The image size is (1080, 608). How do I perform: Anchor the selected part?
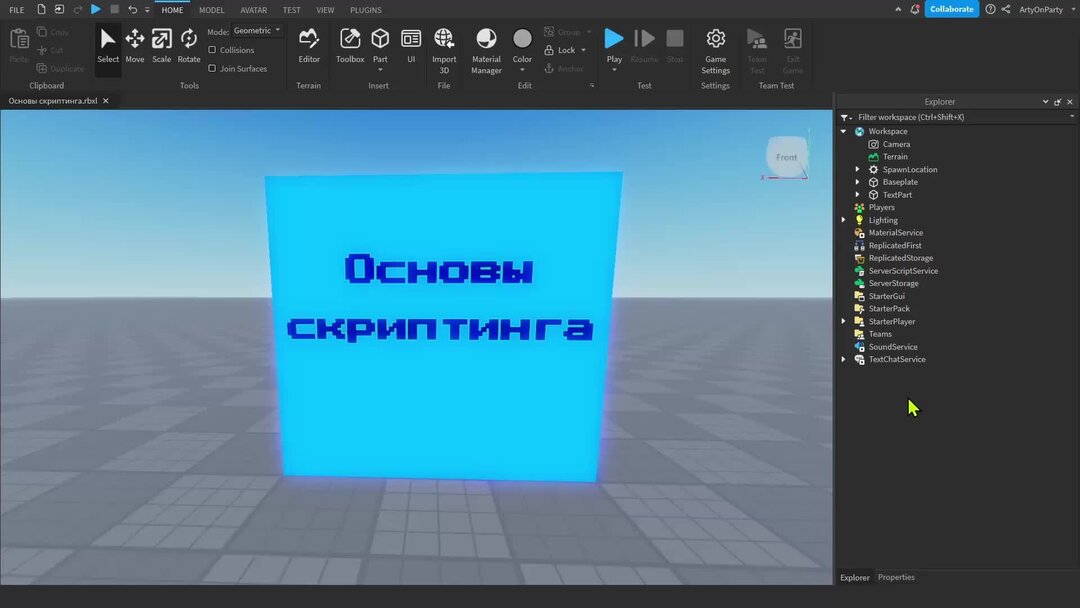coord(567,68)
